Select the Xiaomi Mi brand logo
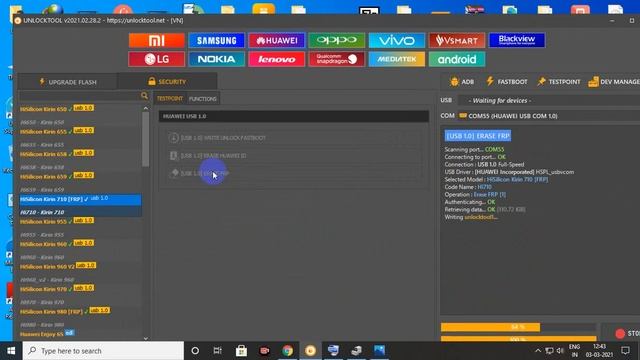Screen dimensions: 640x360 (x=156, y=40)
